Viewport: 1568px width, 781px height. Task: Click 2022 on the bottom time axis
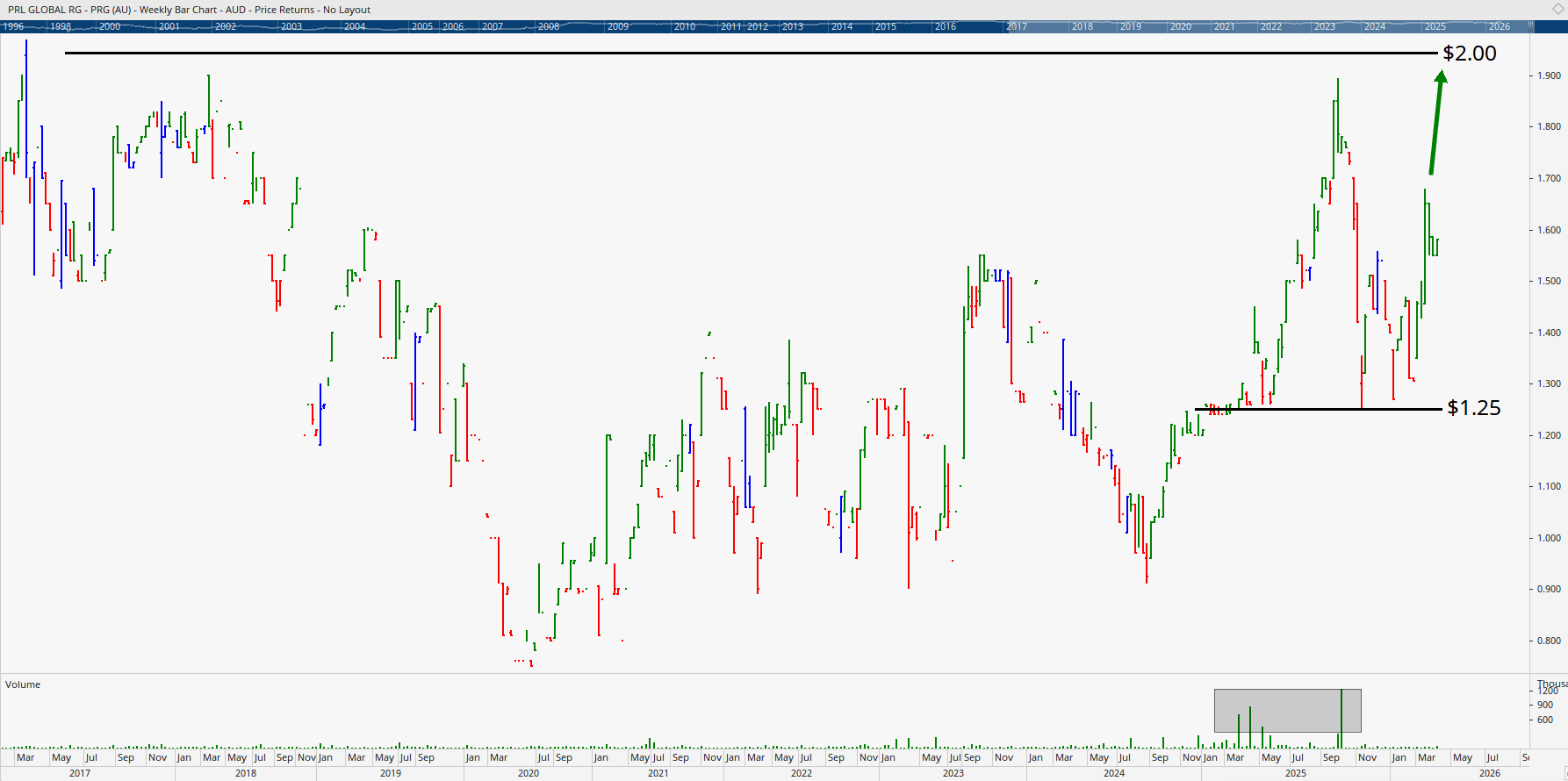tap(802, 773)
